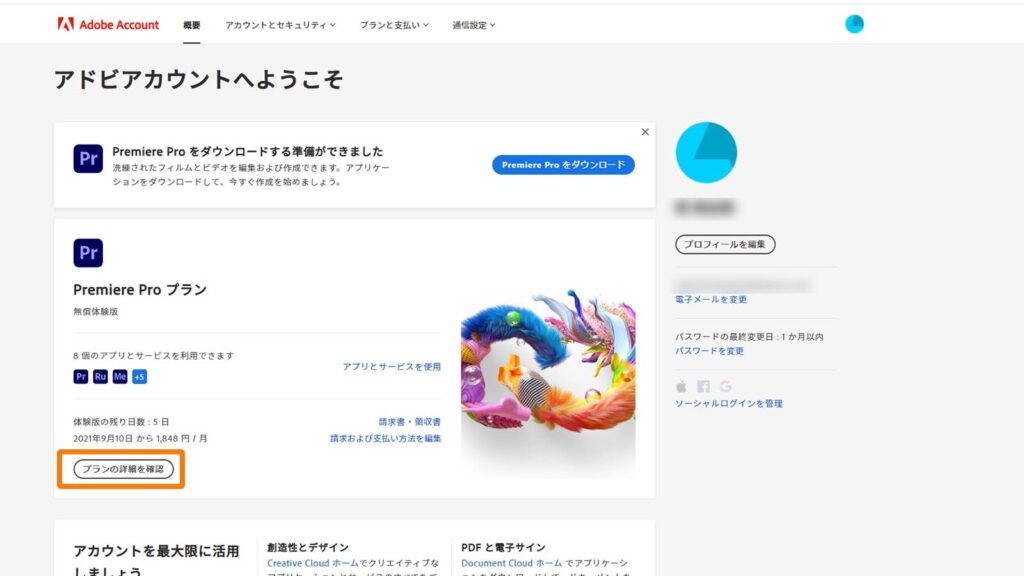
Task: Click the Google social login icon
Action: [x=726, y=387]
